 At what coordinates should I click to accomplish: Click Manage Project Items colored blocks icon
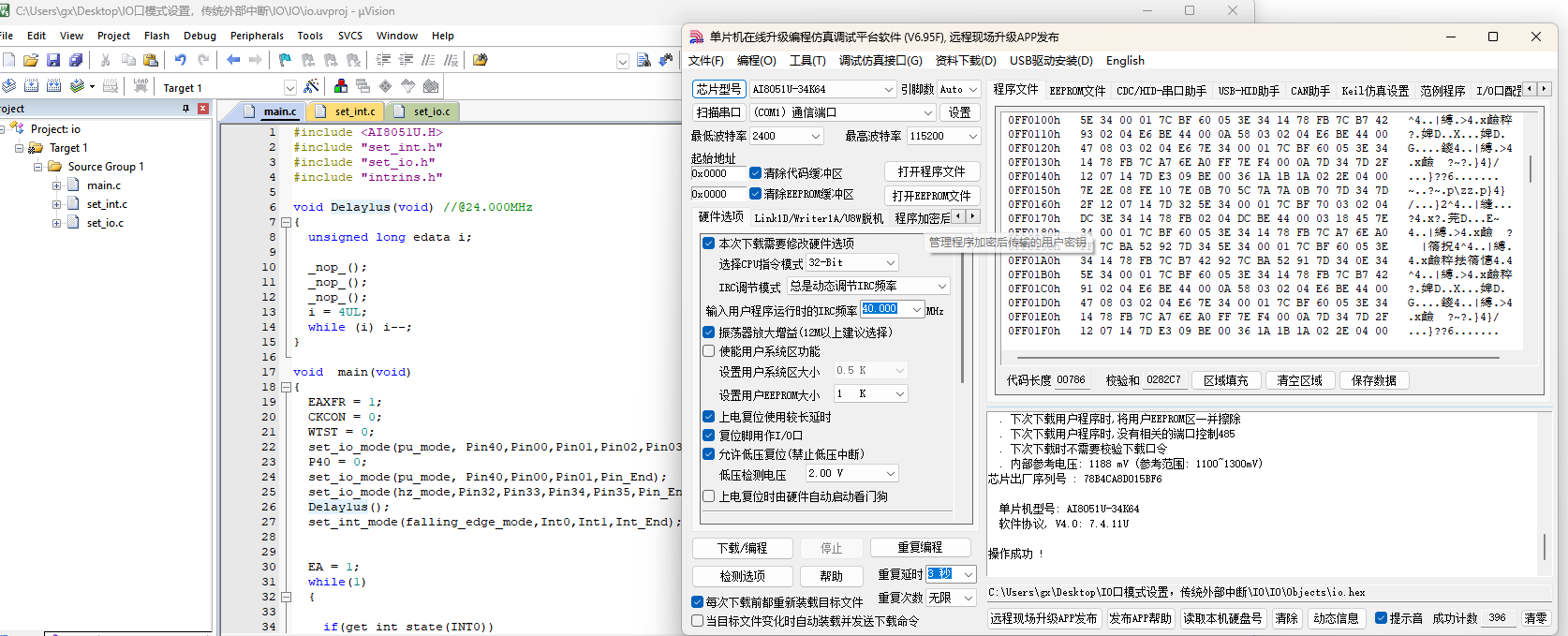[341, 86]
